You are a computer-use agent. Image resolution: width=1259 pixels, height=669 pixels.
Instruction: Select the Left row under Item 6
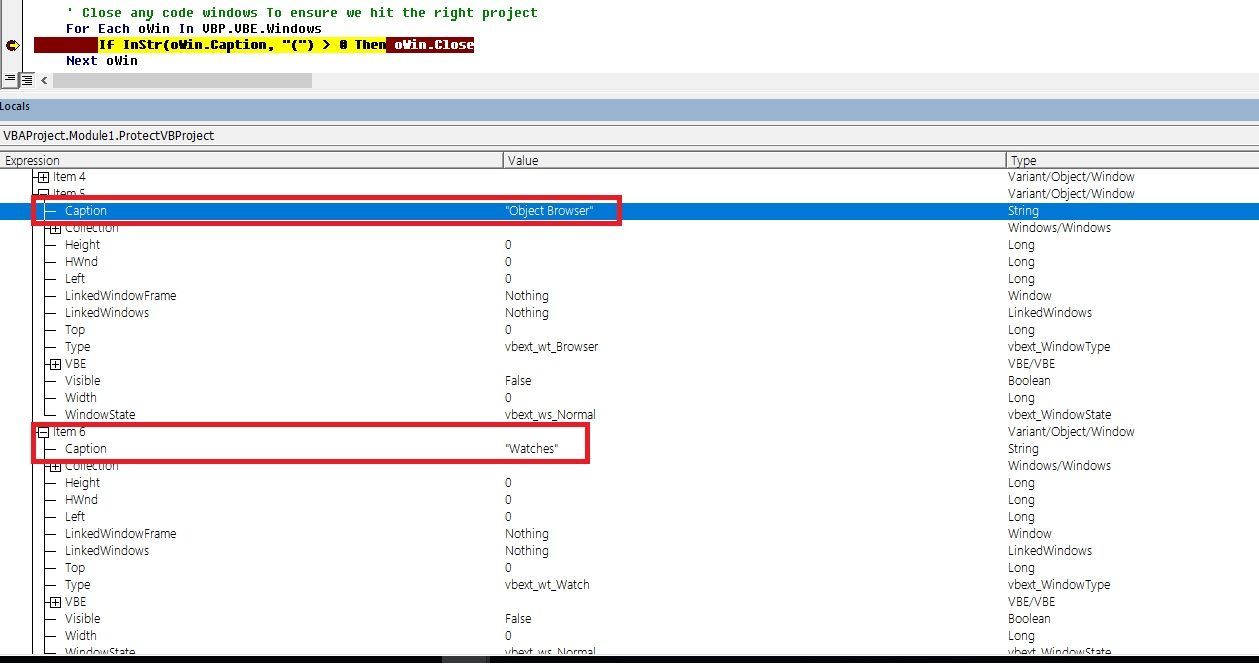pos(629,517)
